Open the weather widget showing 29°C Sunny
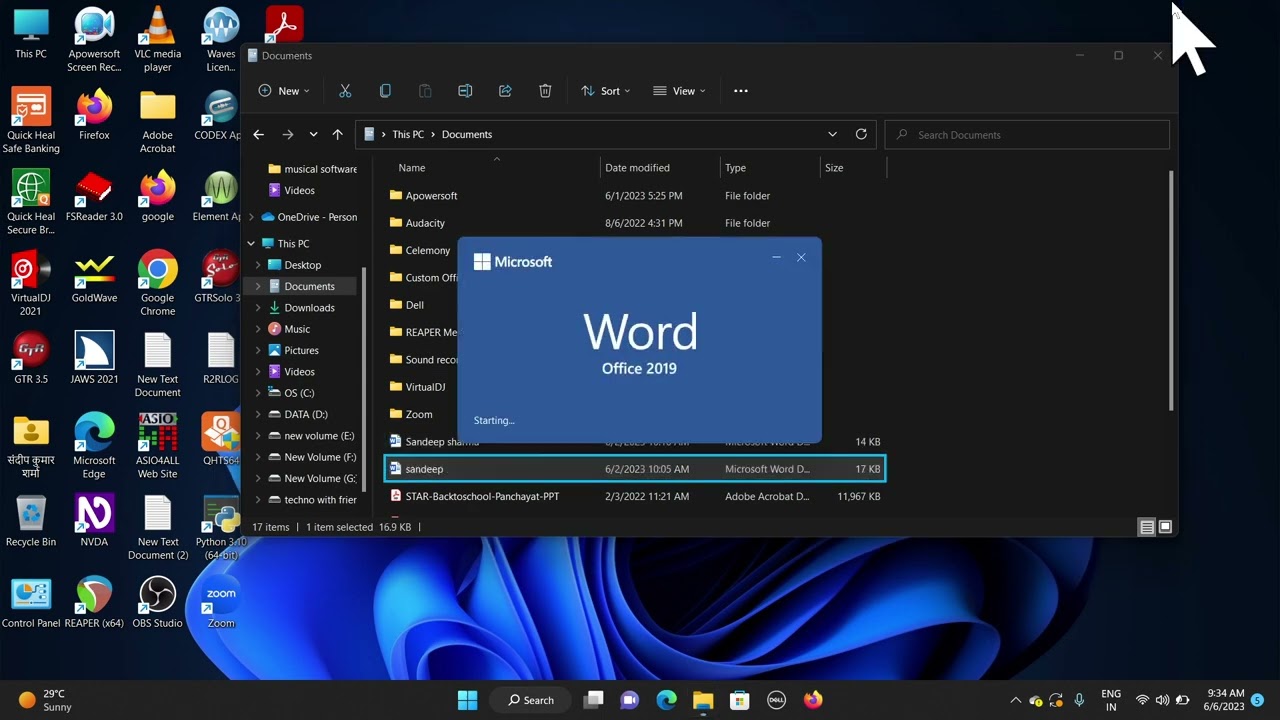 [x=46, y=700]
